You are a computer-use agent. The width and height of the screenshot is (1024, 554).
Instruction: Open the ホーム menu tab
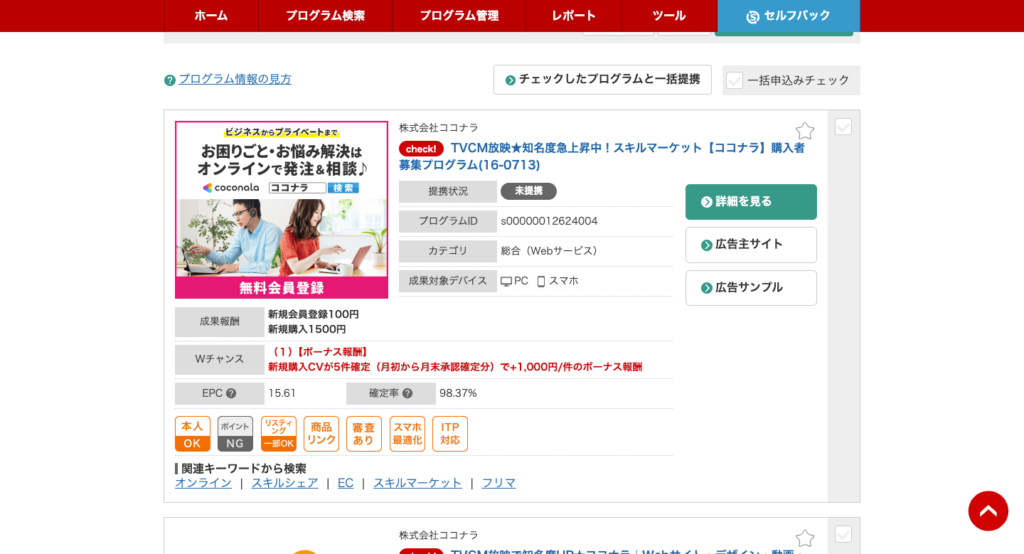tap(211, 16)
